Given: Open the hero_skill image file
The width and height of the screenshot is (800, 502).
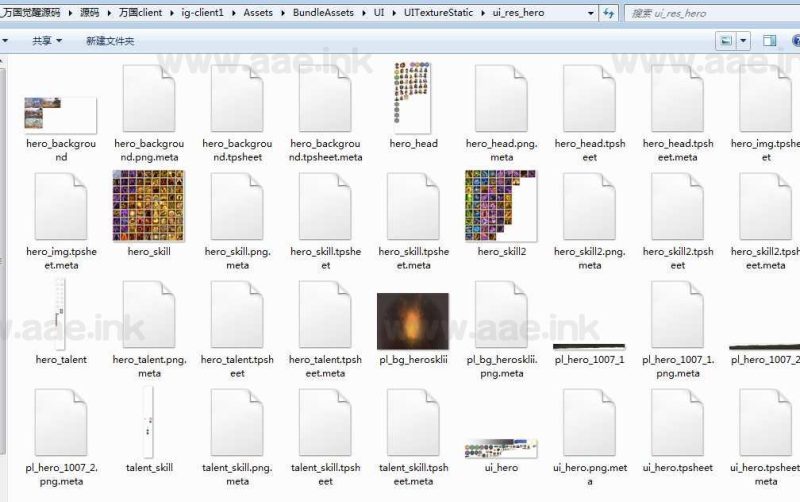Looking at the screenshot, I should pyautogui.click(x=149, y=205).
